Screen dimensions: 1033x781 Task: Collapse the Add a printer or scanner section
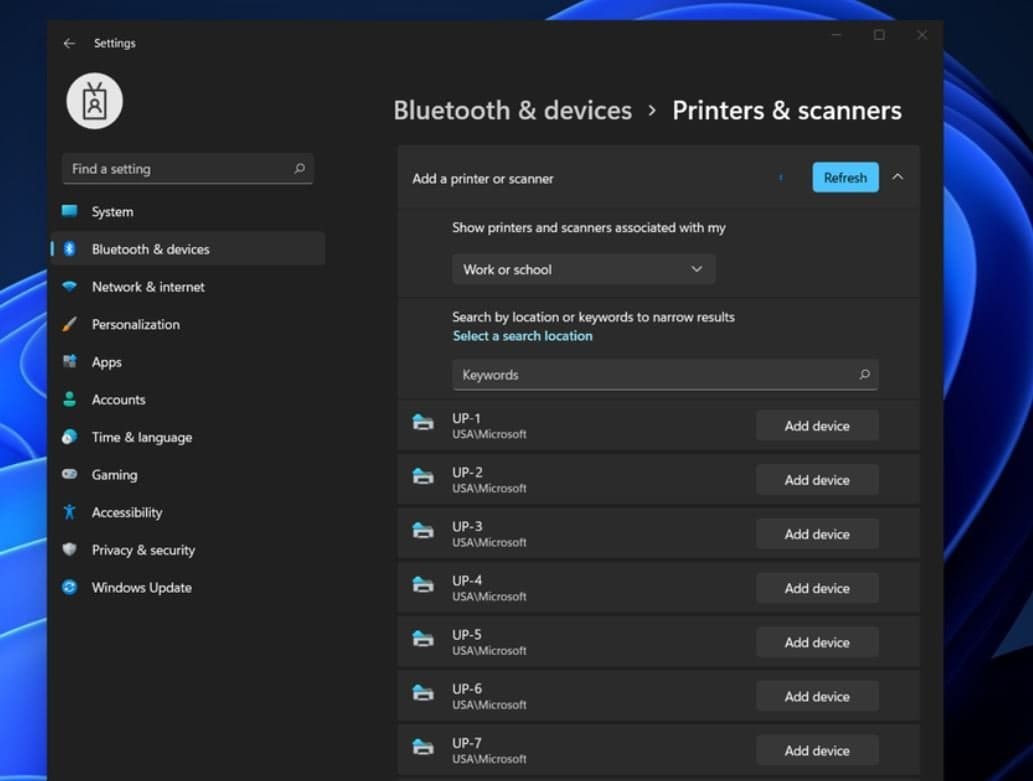coord(897,177)
